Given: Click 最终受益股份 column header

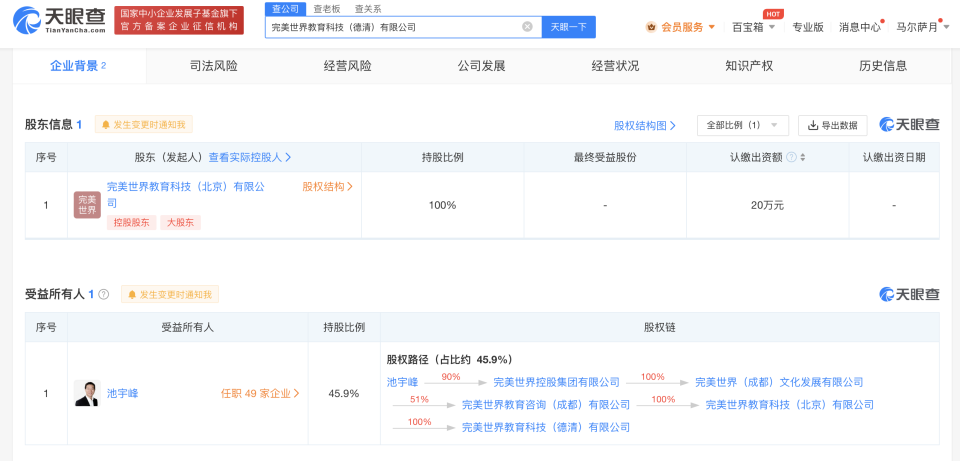Looking at the screenshot, I should 605,157.
